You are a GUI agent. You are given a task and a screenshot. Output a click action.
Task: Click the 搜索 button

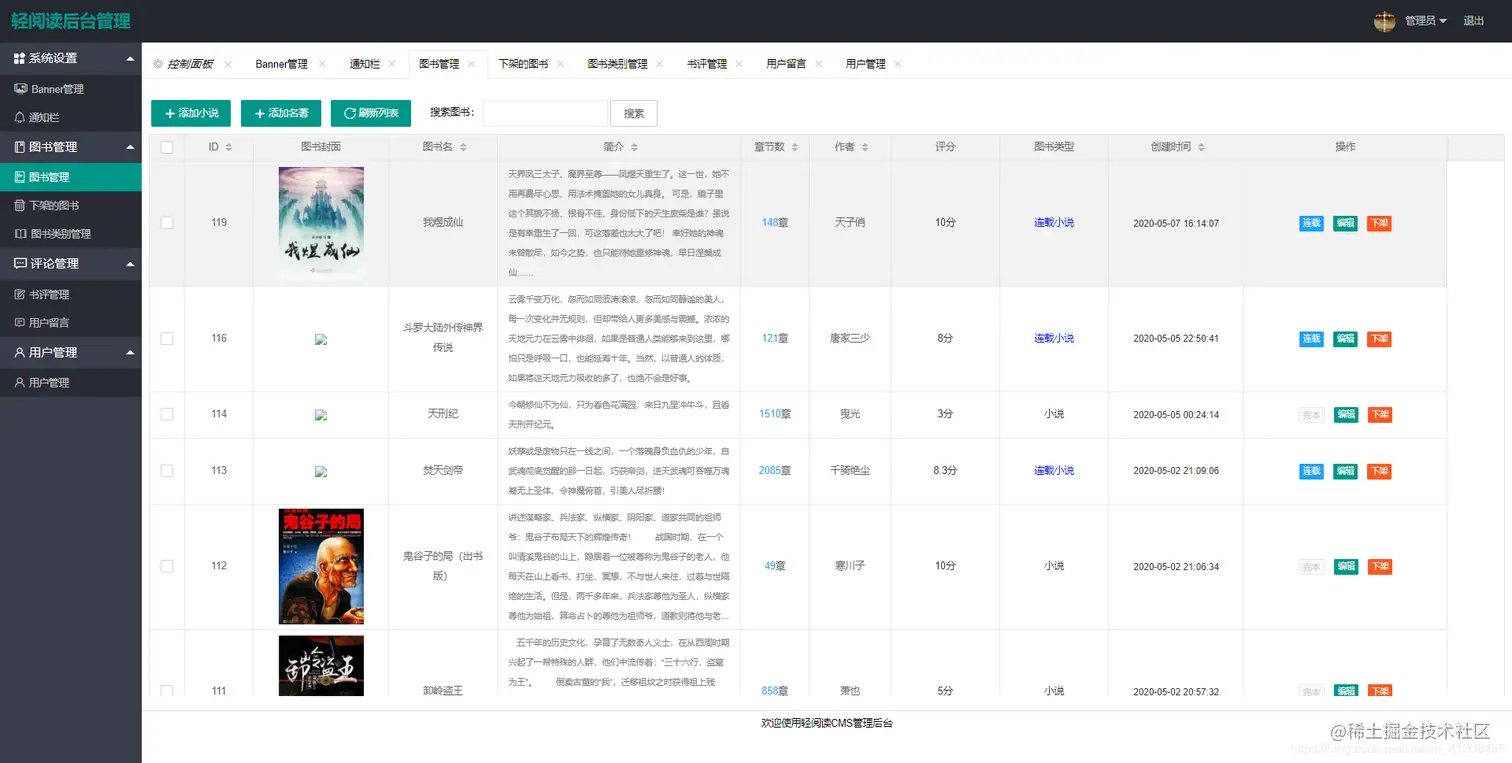634,113
